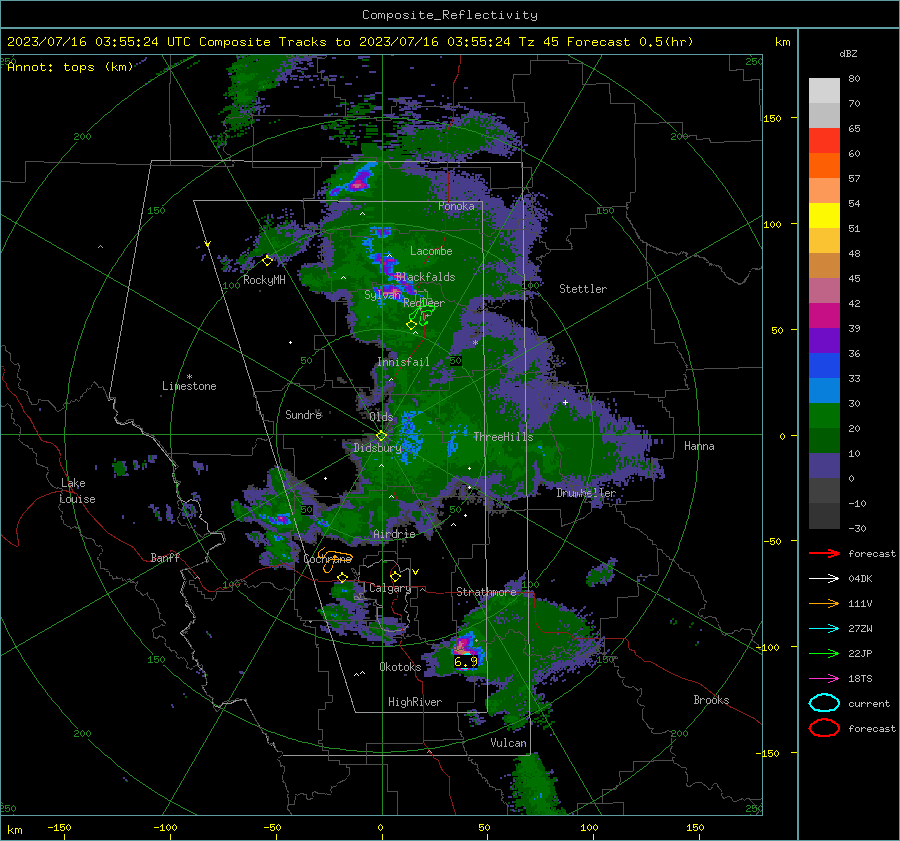Click the Red Deer city label
Viewport: 900px width, 841px height.
[x=424, y=303]
